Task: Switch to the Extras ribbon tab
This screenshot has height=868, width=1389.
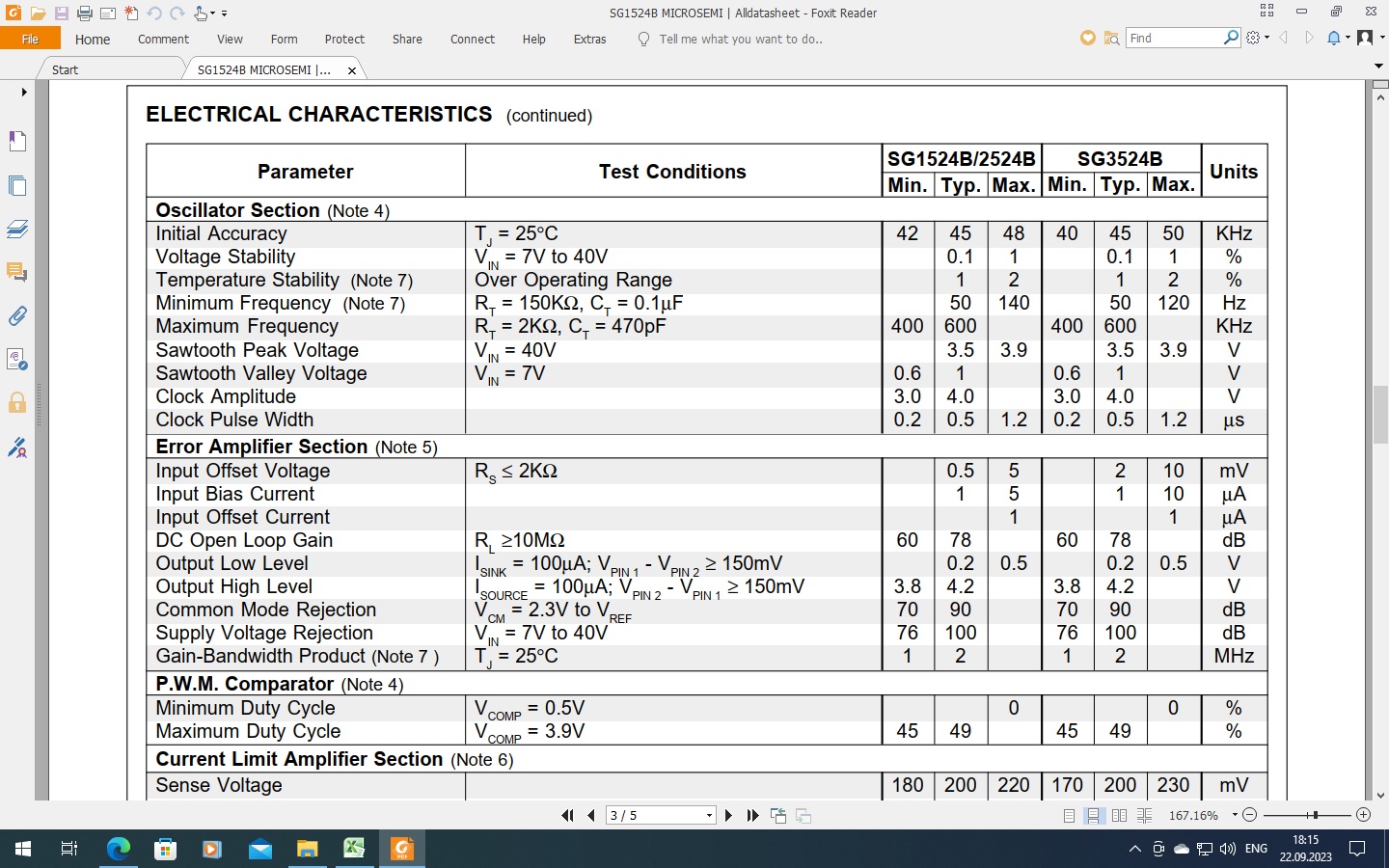Action: 590,40
